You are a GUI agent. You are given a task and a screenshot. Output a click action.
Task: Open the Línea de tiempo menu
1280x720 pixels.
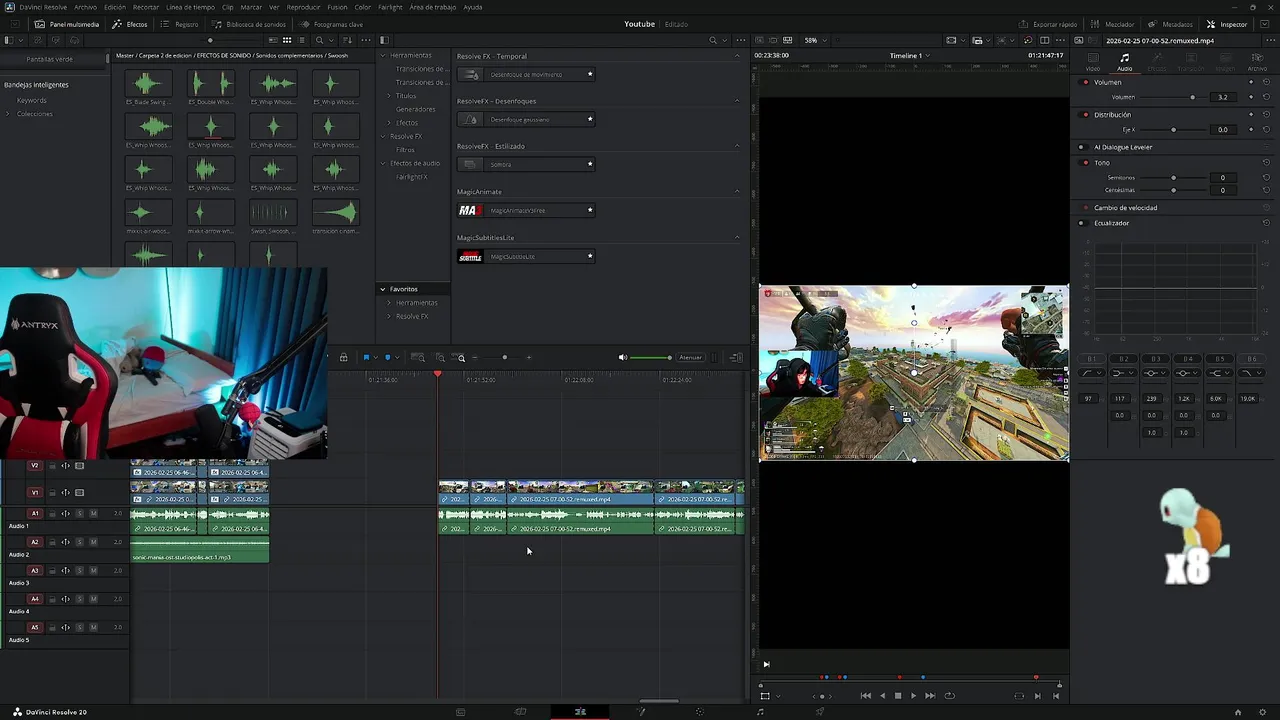click(x=190, y=7)
